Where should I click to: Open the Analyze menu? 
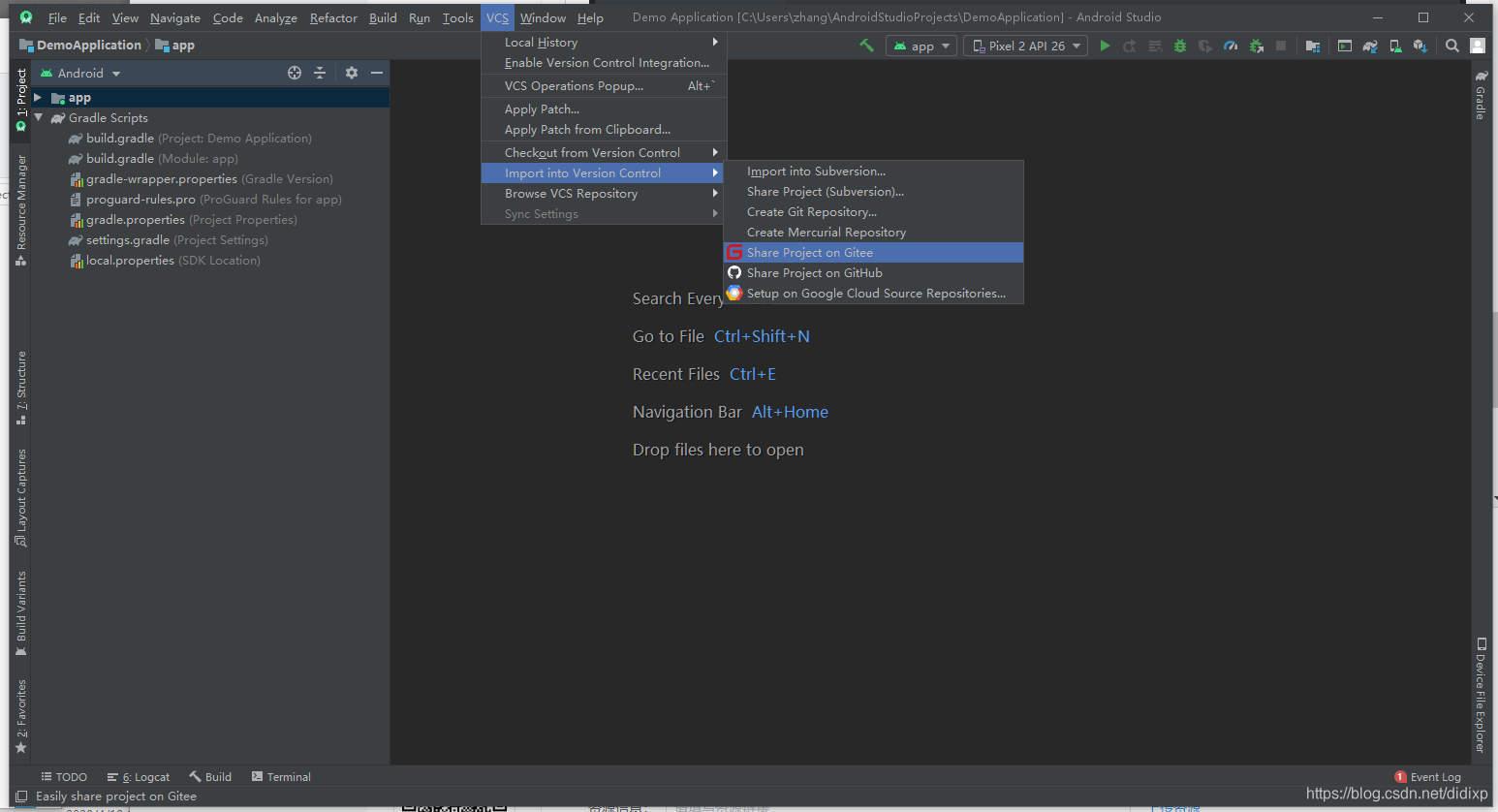point(275,17)
